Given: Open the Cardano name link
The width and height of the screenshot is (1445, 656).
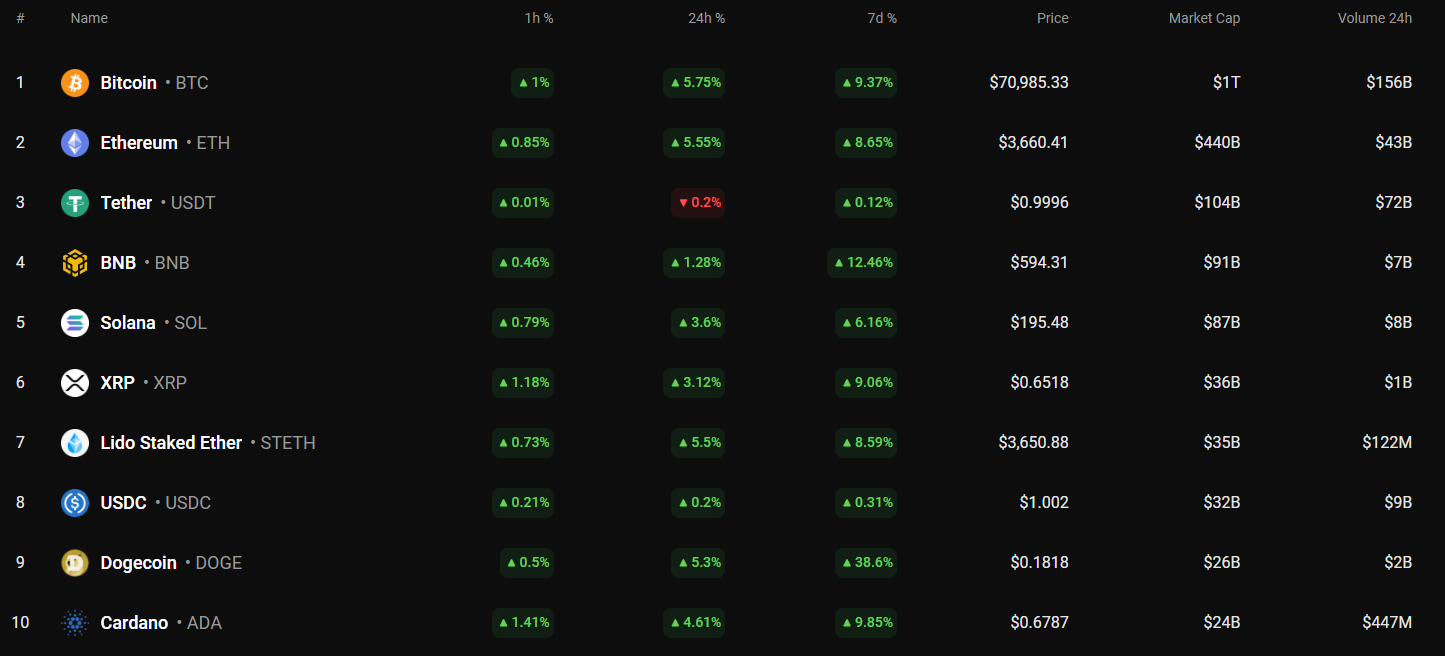Looking at the screenshot, I should [134, 623].
